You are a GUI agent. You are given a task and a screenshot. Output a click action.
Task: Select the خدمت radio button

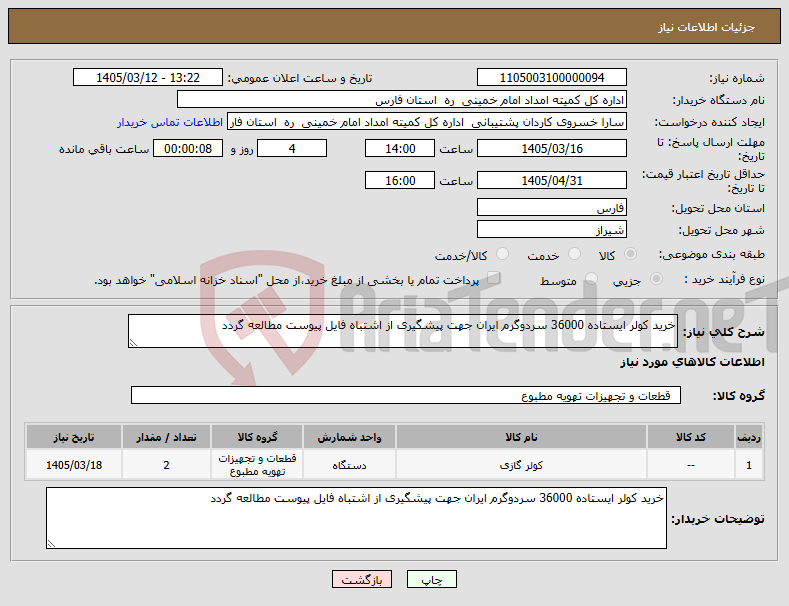(574, 254)
